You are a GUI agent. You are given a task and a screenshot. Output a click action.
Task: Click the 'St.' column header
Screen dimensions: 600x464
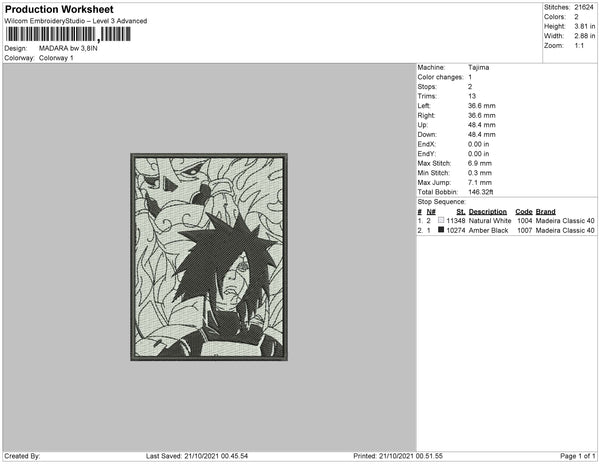461,212
